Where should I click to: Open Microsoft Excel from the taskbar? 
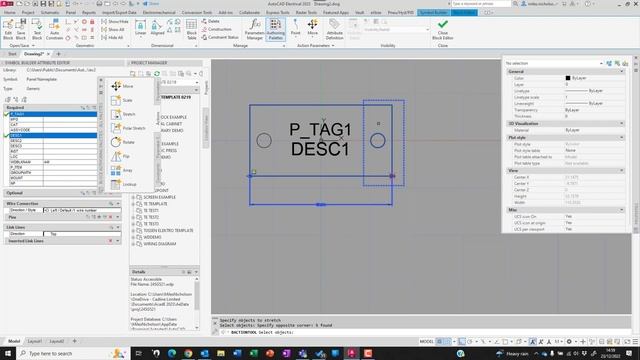[253, 353]
